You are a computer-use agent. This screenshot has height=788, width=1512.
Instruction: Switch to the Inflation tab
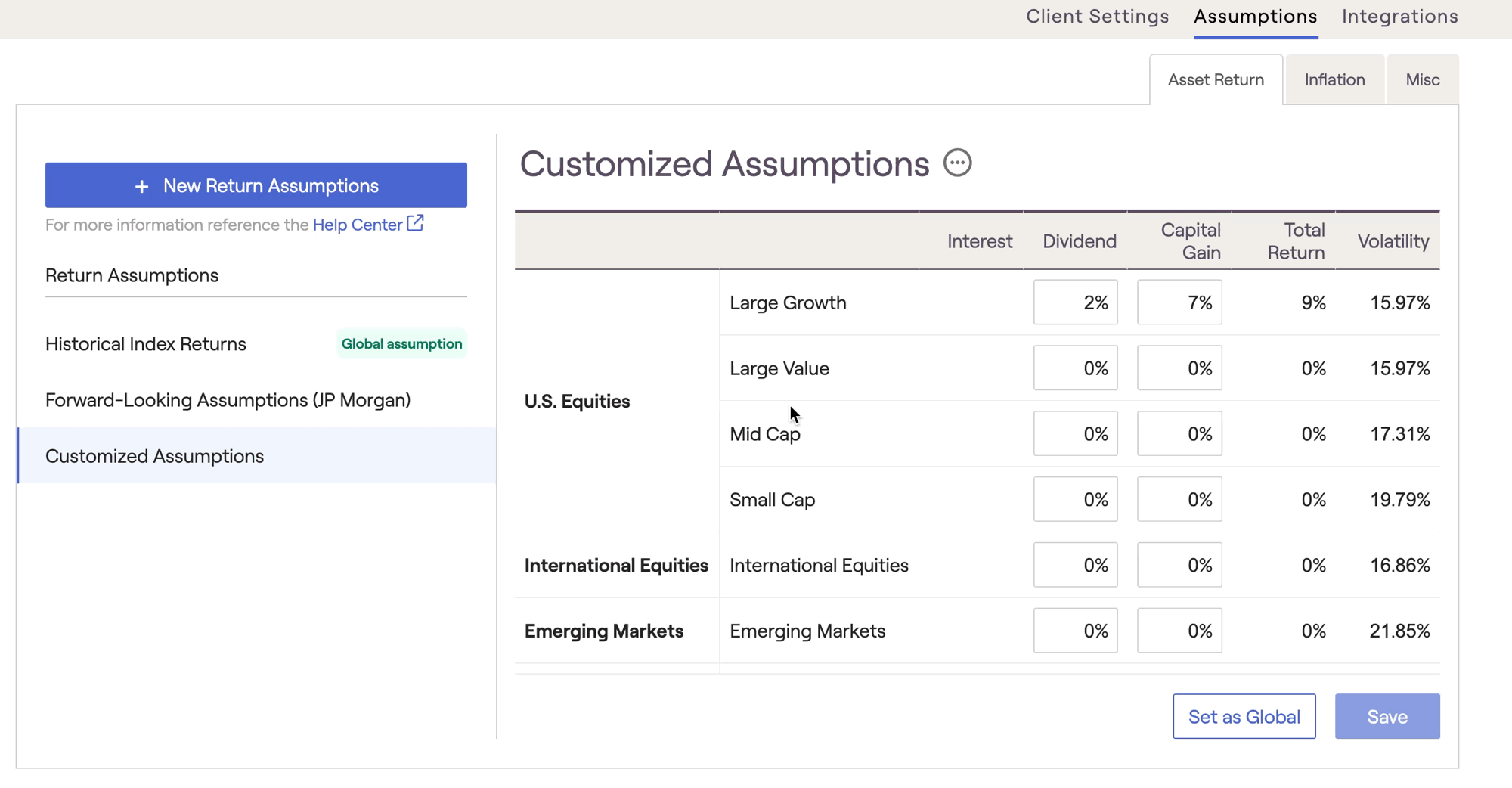click(x=1334, y=80)
